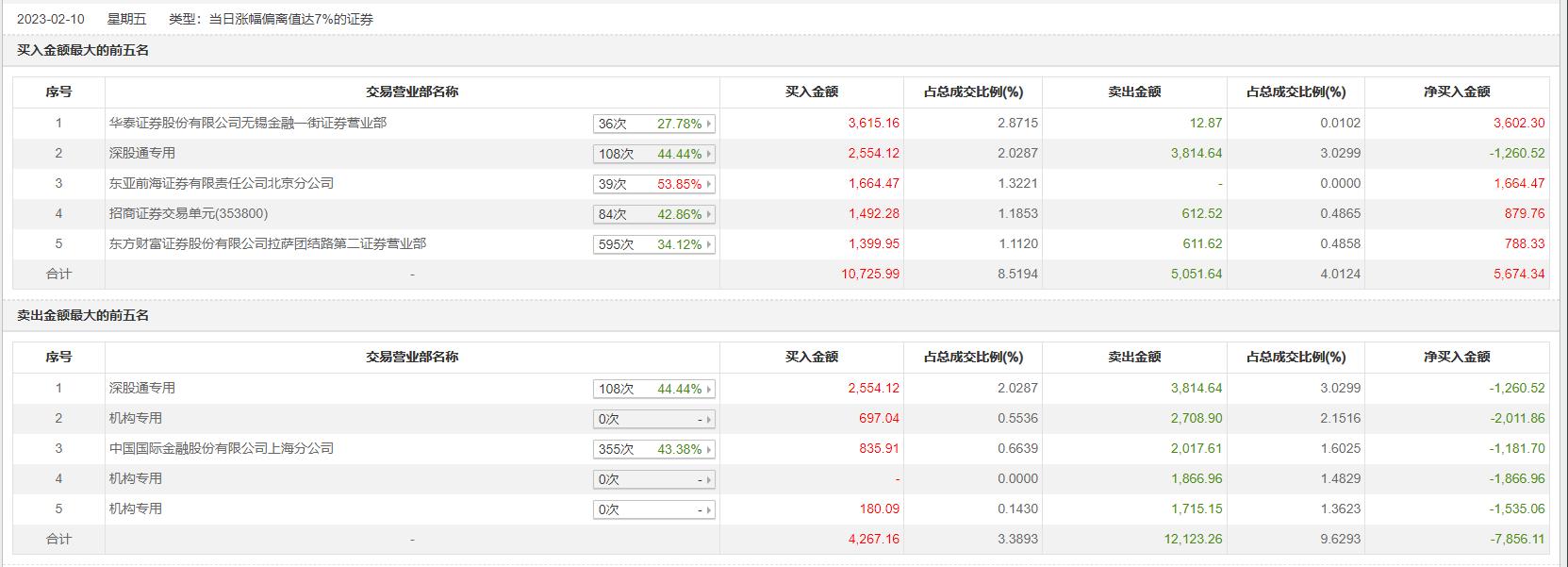Click net buy value -2,011.86
The height and width of the screenshot is (567, 1568).
tap(1517, 418)
